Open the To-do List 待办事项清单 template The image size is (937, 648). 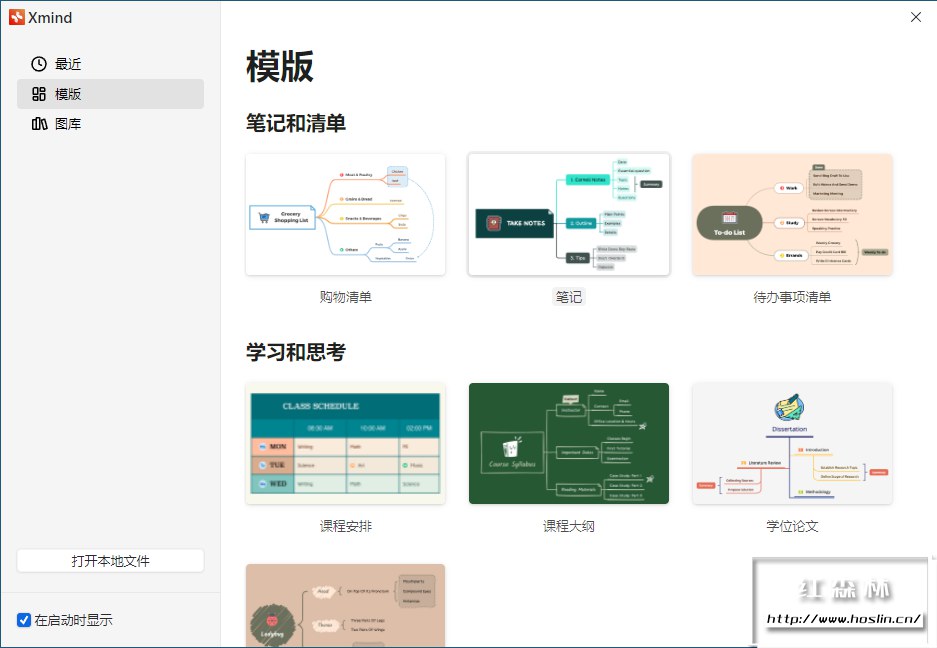click(x=792, y=215)
